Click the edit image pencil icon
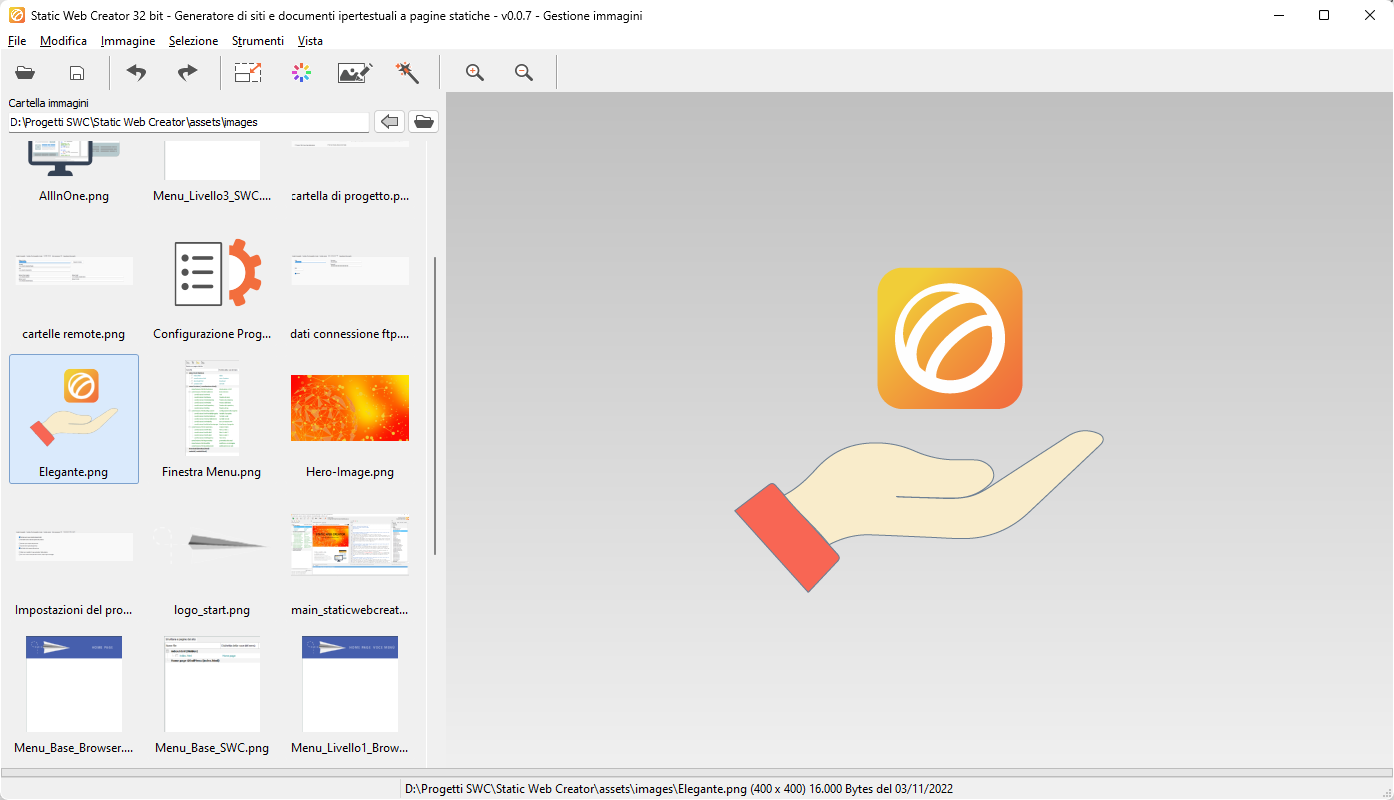The image size is (1394, 800). 355,72
